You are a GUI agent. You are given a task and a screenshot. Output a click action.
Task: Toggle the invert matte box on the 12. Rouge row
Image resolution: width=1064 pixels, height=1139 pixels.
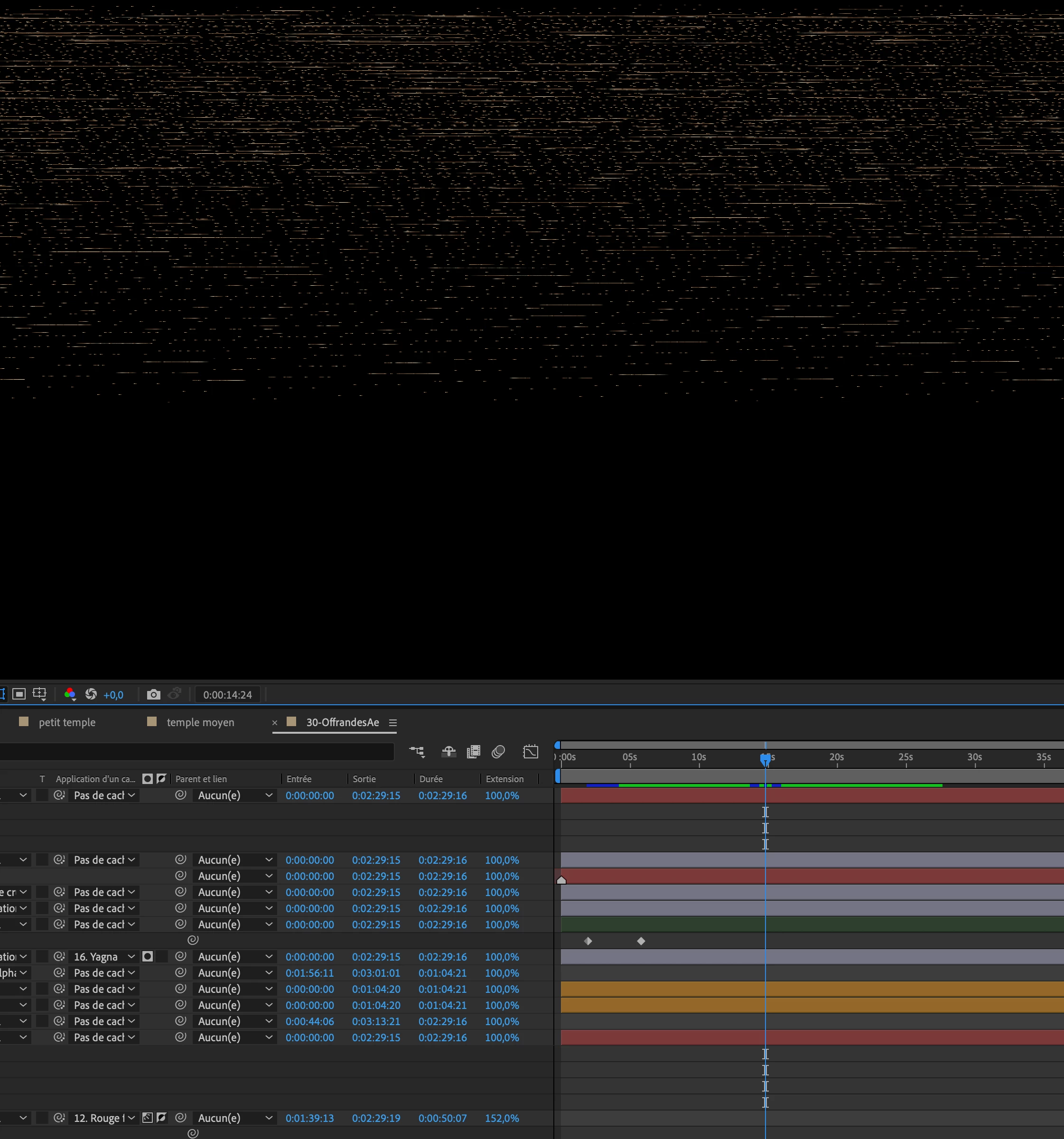[x=161, y=1117]
